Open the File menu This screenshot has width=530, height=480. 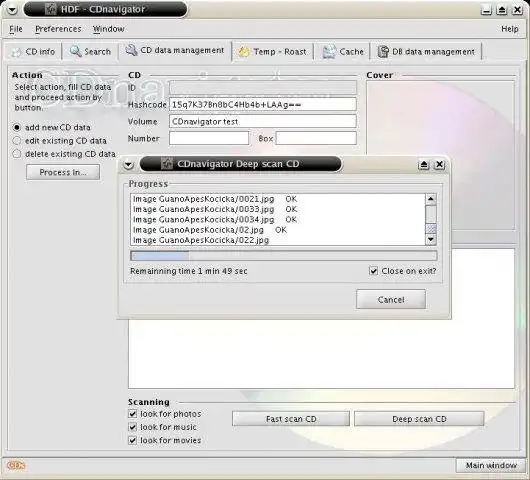[16, 29]
